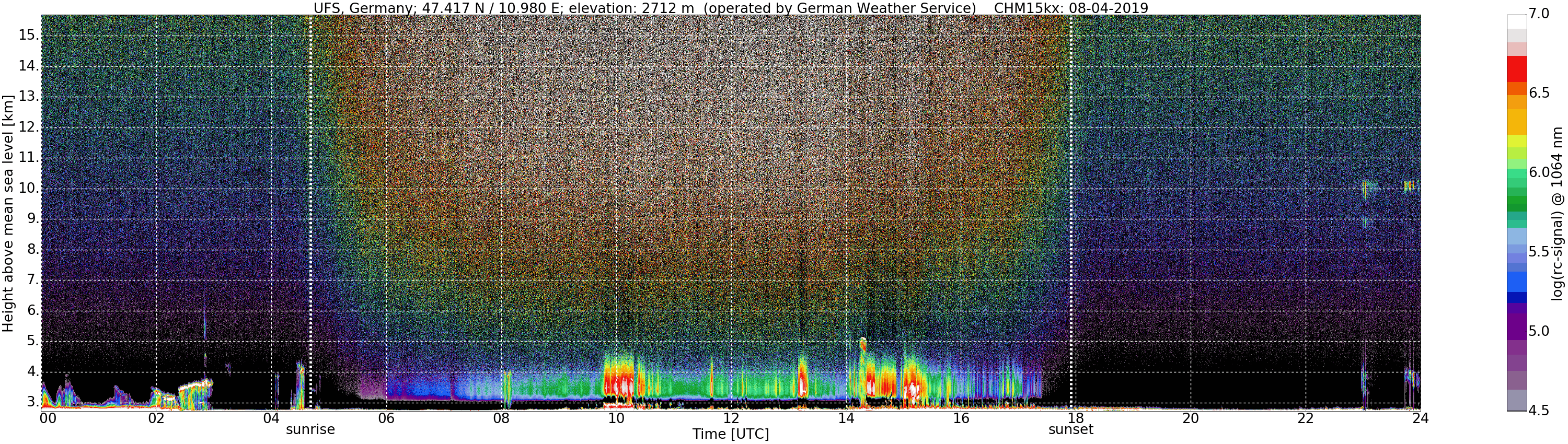Click height axis tick '15.'
Image resolution: width=1568 pixels, height=444 pixels.
[x=29, y=36]
